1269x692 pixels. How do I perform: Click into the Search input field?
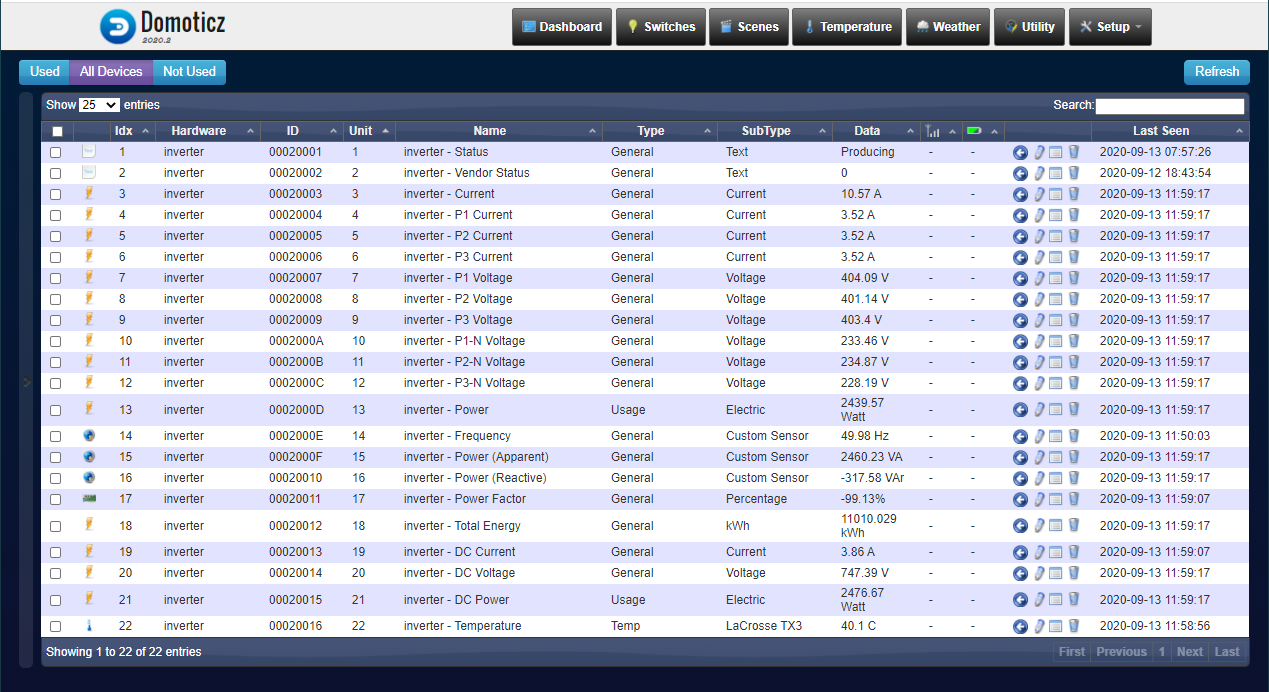point(1170,106)
